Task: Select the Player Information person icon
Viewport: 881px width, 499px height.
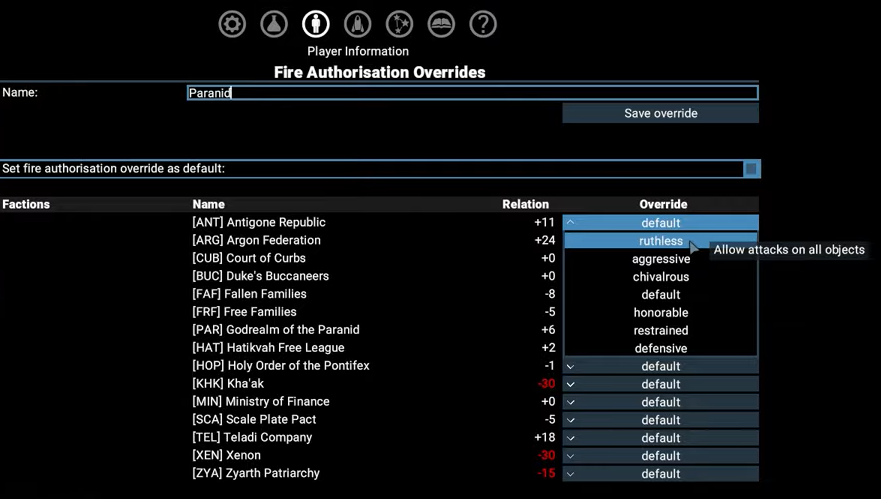Action: 316,24
